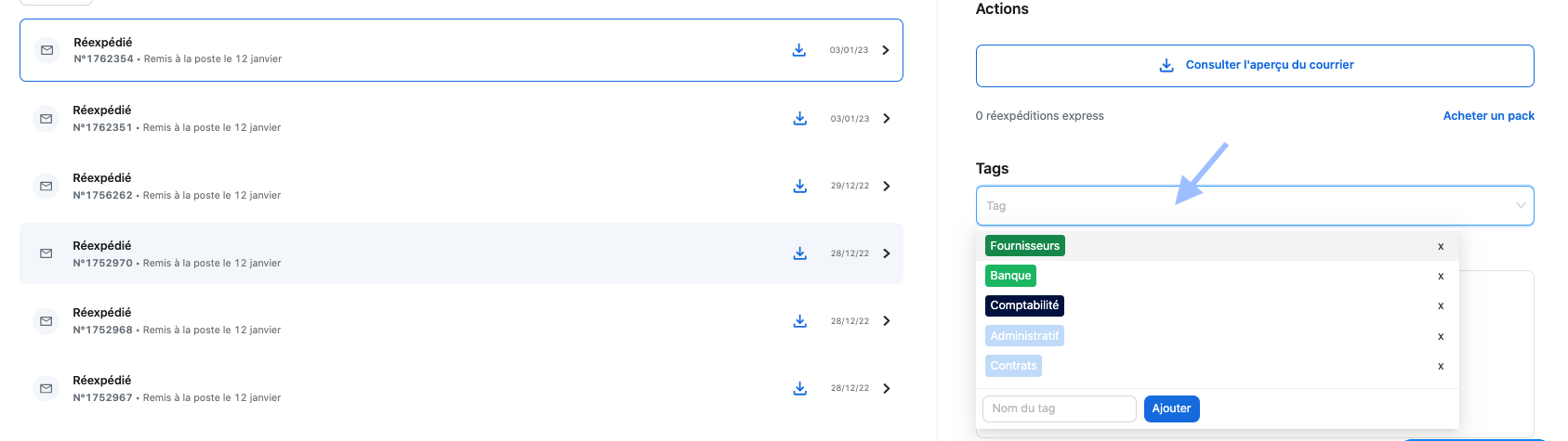Open the Acheter un pack link

1488,116
